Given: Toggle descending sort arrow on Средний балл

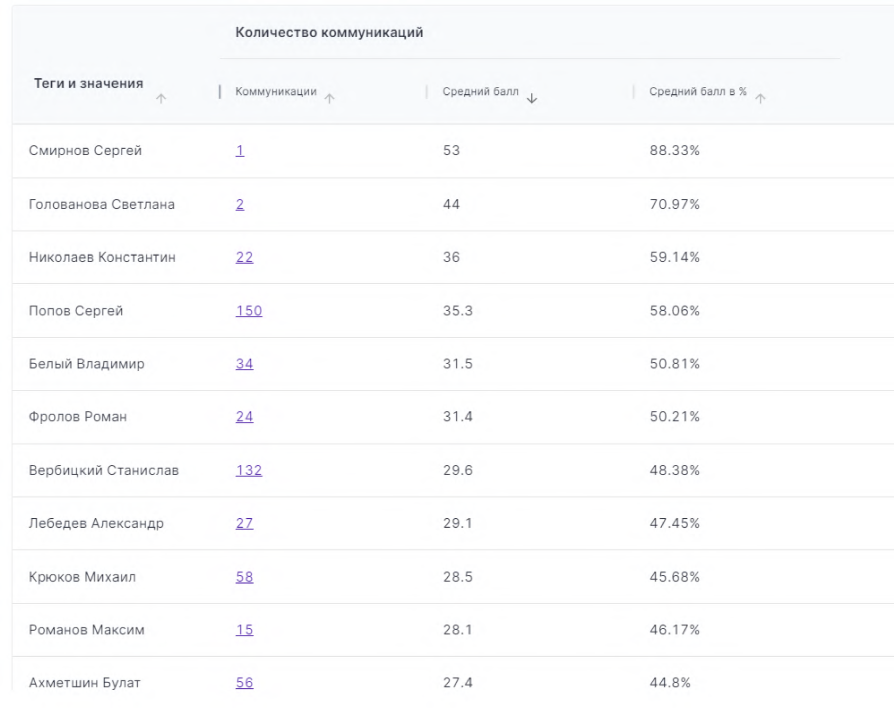Looking at the screenshot, I should point(531,98).
